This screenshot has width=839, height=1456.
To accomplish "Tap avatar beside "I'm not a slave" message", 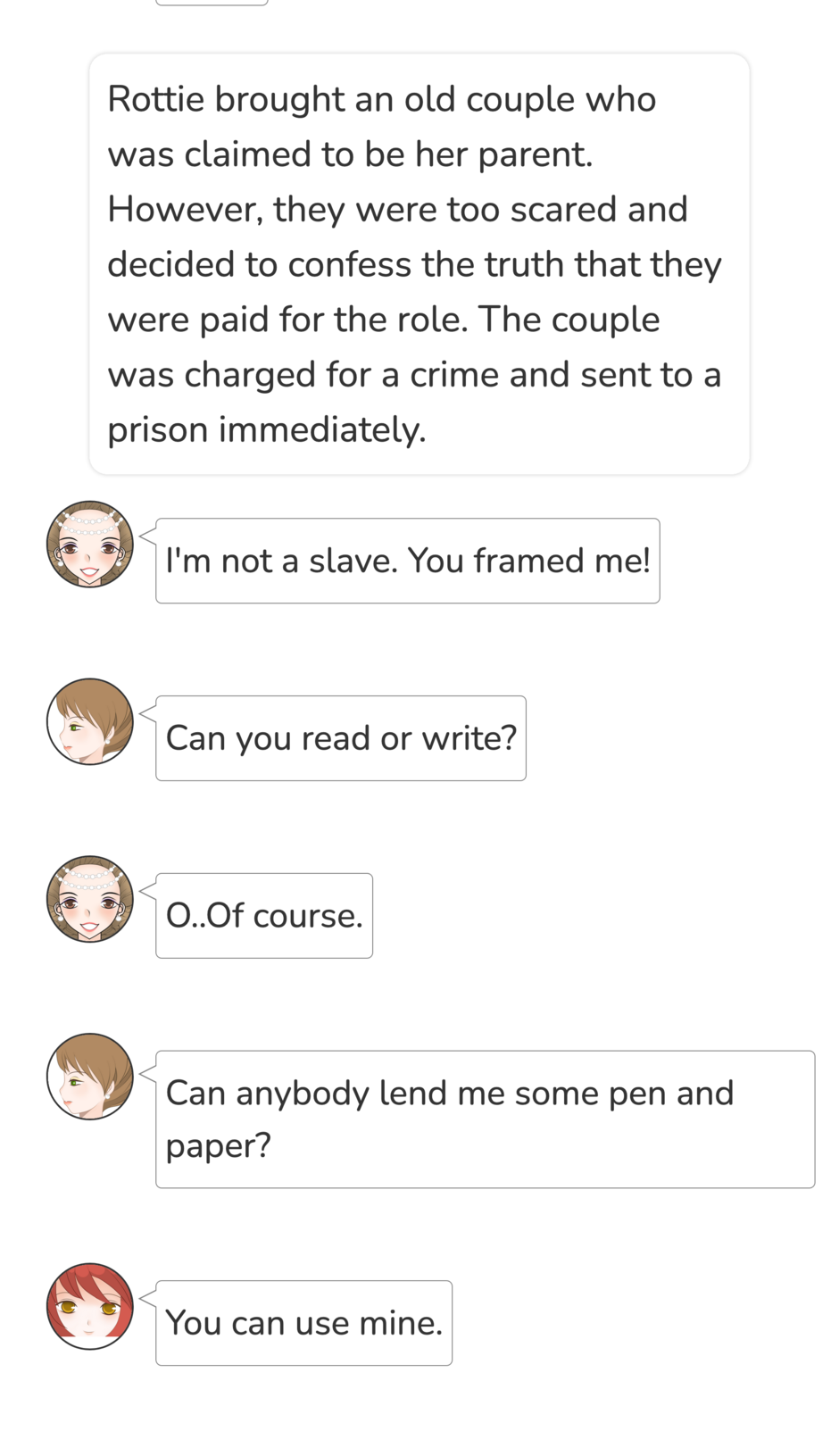I will point(89,544).
